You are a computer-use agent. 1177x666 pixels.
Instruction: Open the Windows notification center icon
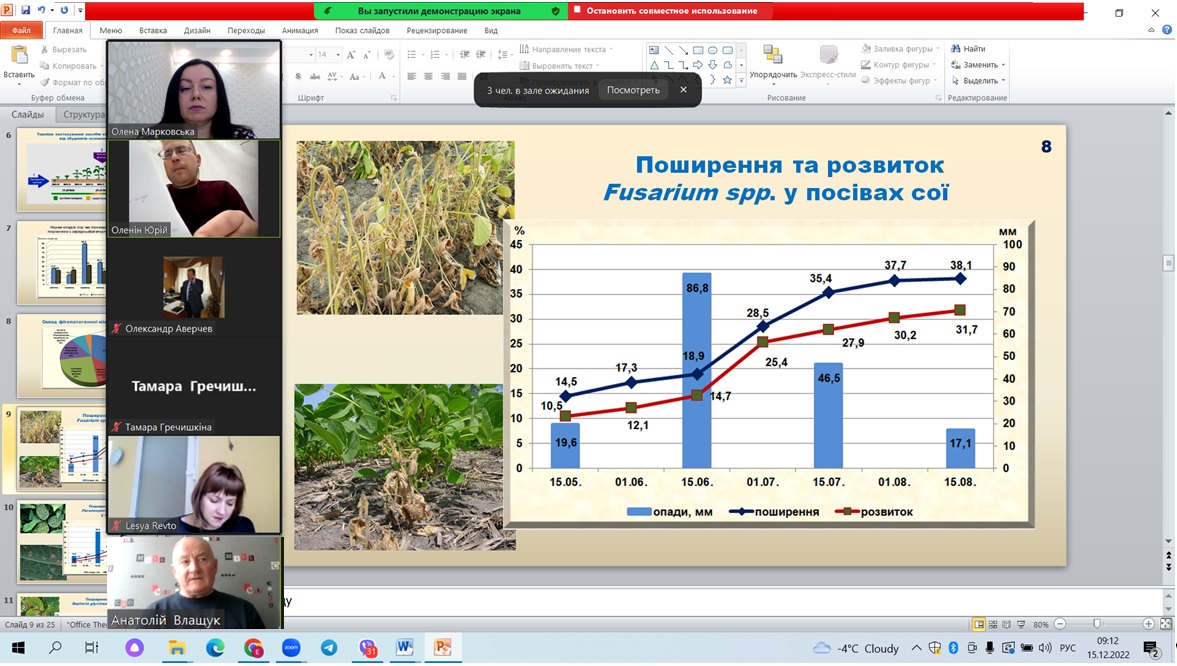coord(1151,648)
